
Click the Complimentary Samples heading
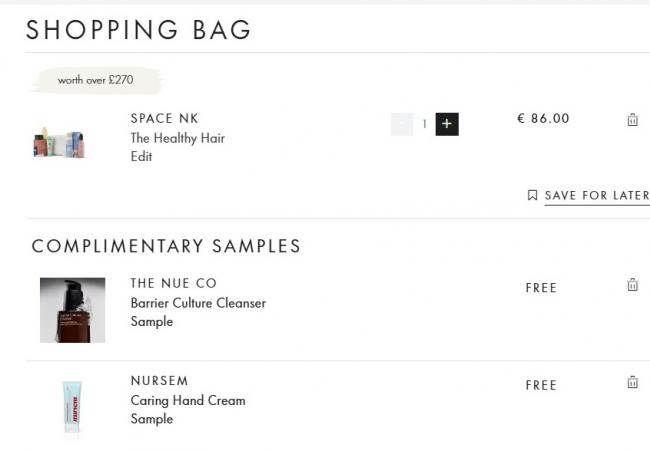tap(166, 246)
